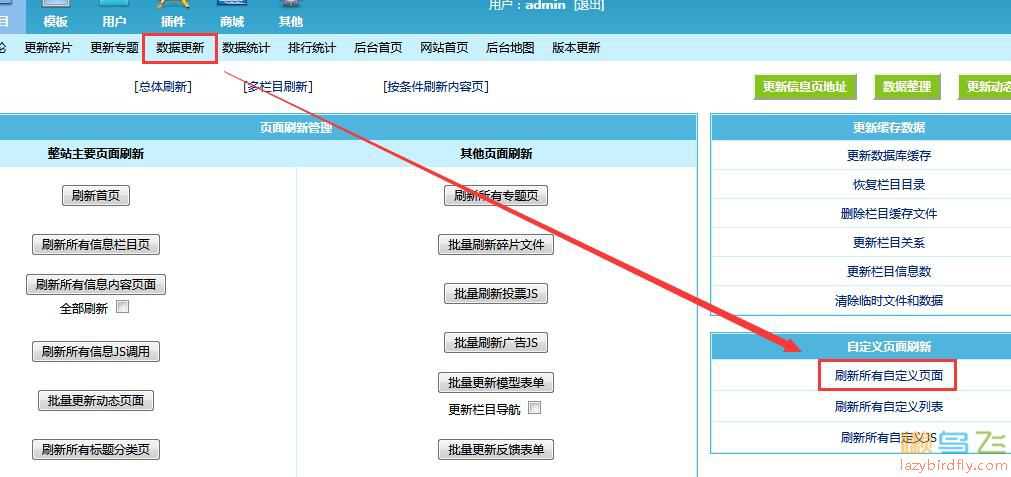Image resolution: width=1011 pixels, height=477 pixels.
Task: Open the 商城 top menu icon
Action: [x=231, y=15]
